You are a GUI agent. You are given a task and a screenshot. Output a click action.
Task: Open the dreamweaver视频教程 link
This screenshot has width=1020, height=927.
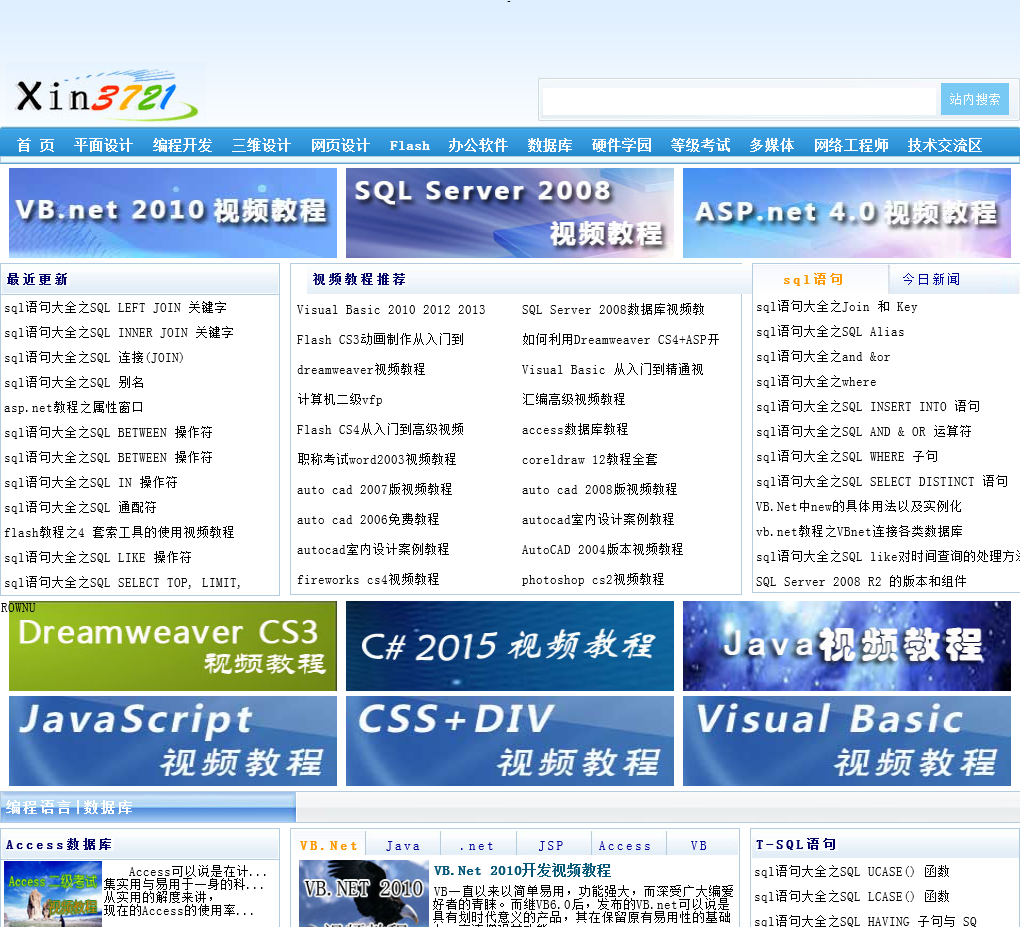click(x=361, y=369)
